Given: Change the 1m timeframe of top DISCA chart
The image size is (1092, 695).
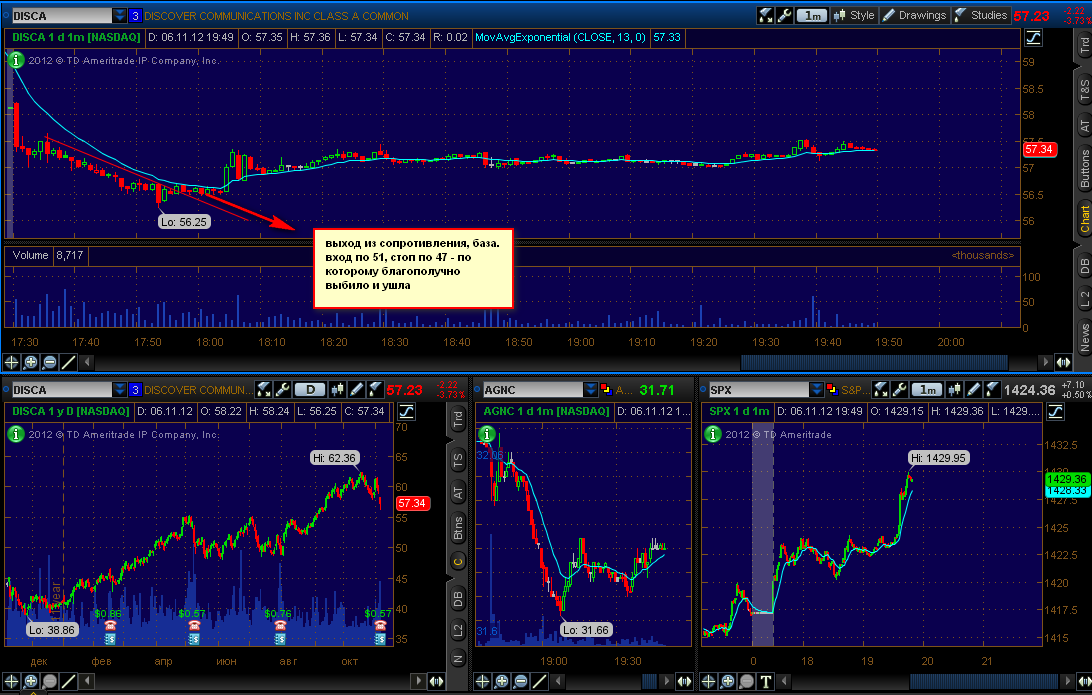Looking at the screenshot, I should pos(811,15).
